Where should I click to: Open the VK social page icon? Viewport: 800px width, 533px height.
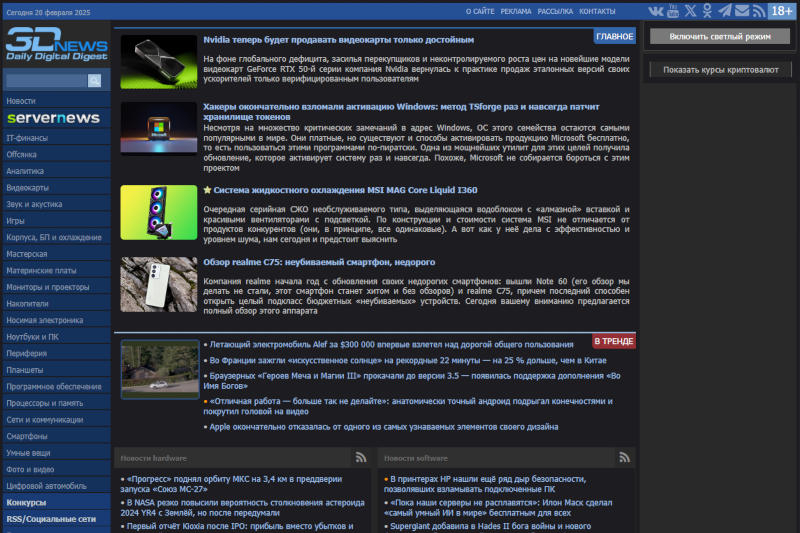pyautogui.click(x=655, y=11)
